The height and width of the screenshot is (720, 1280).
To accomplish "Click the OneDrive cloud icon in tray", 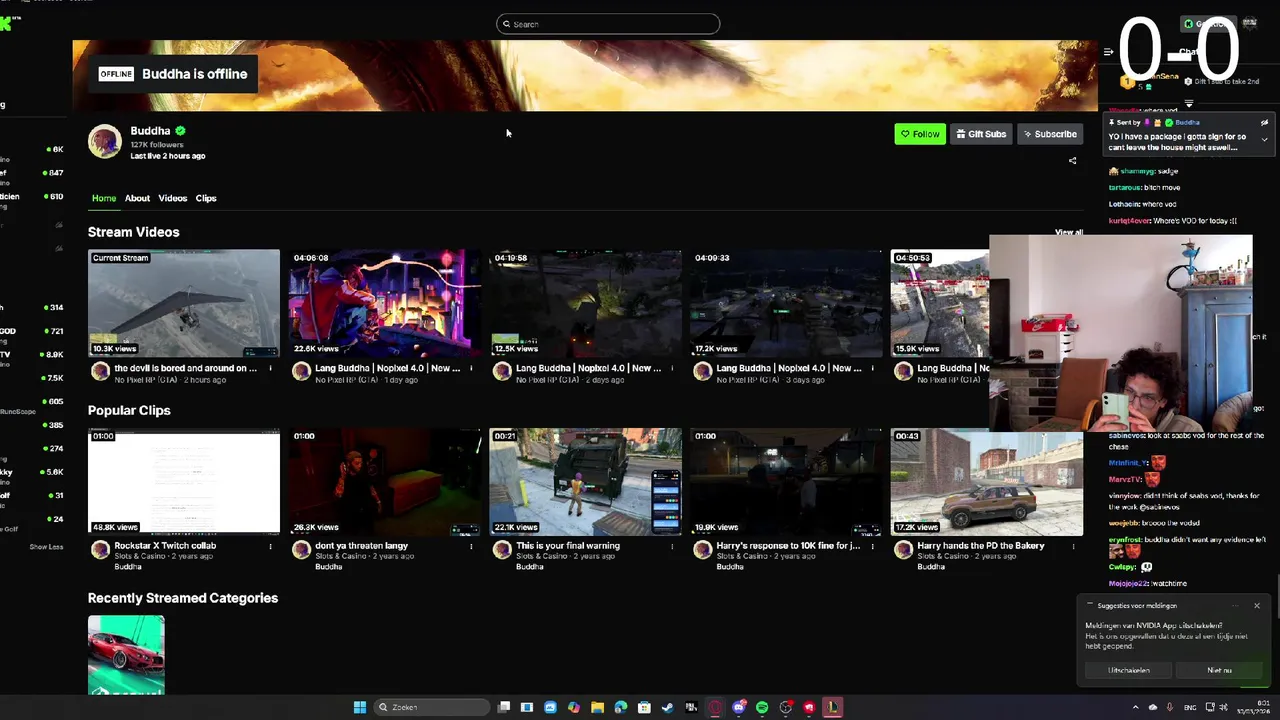I will tap(1152, 707).
